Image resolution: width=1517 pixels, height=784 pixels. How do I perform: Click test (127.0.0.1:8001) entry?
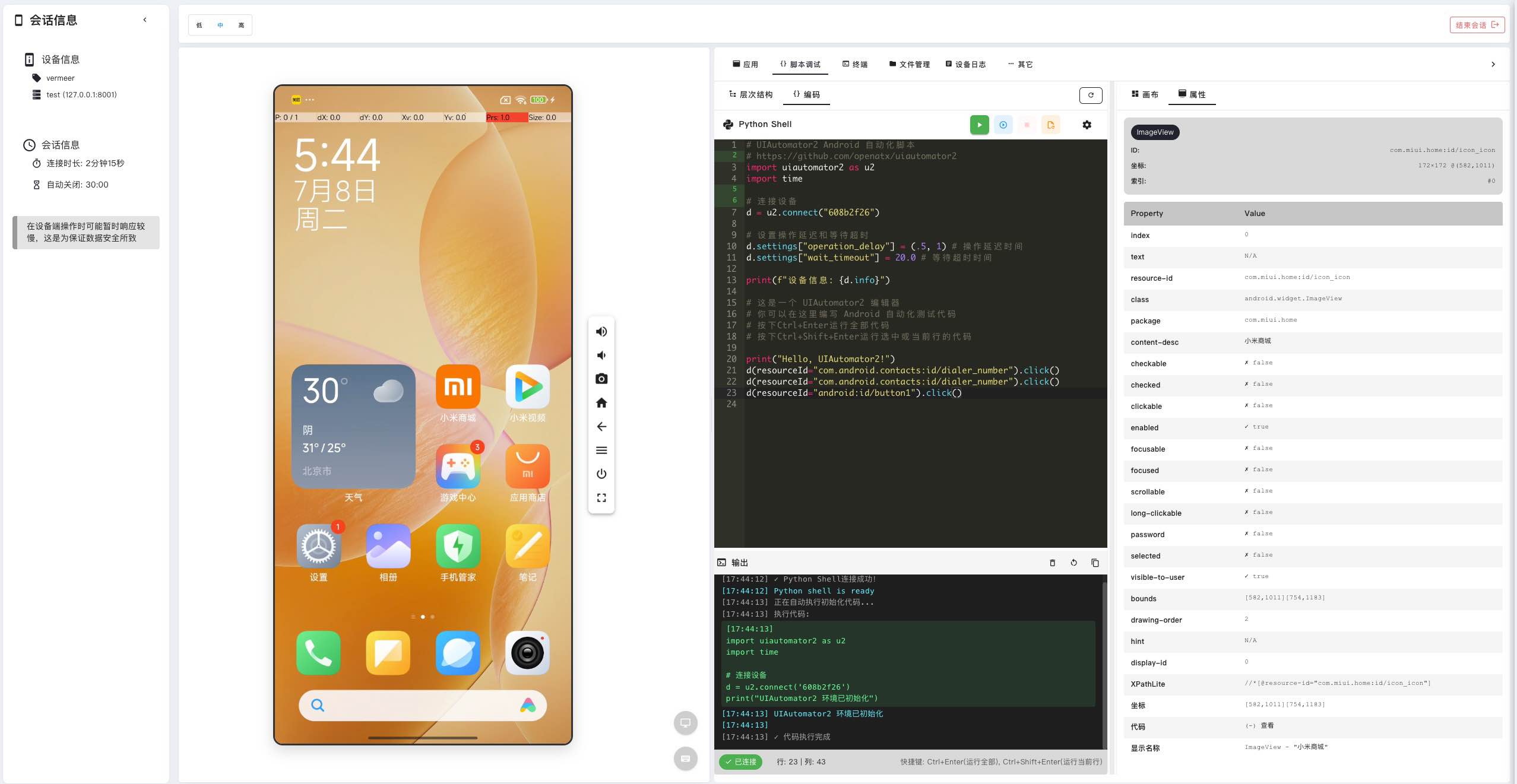81,94
